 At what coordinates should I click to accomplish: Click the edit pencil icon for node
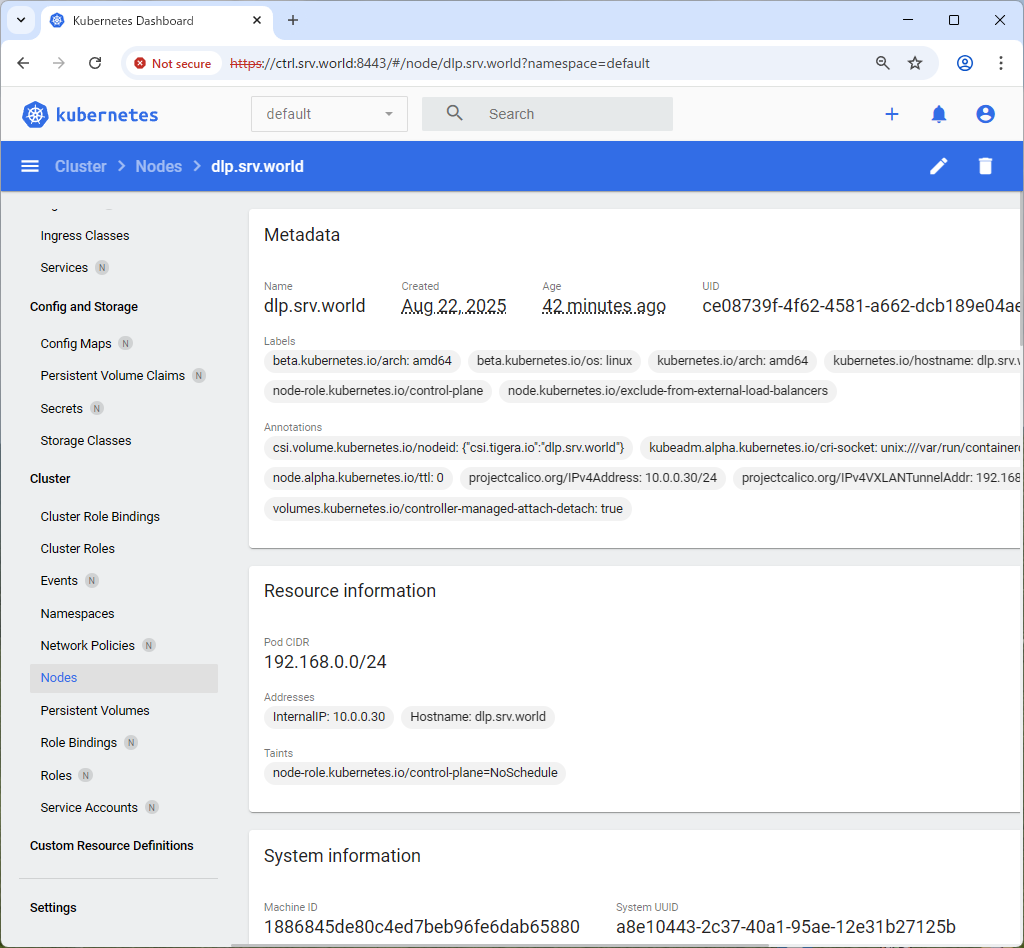point(938,166)
